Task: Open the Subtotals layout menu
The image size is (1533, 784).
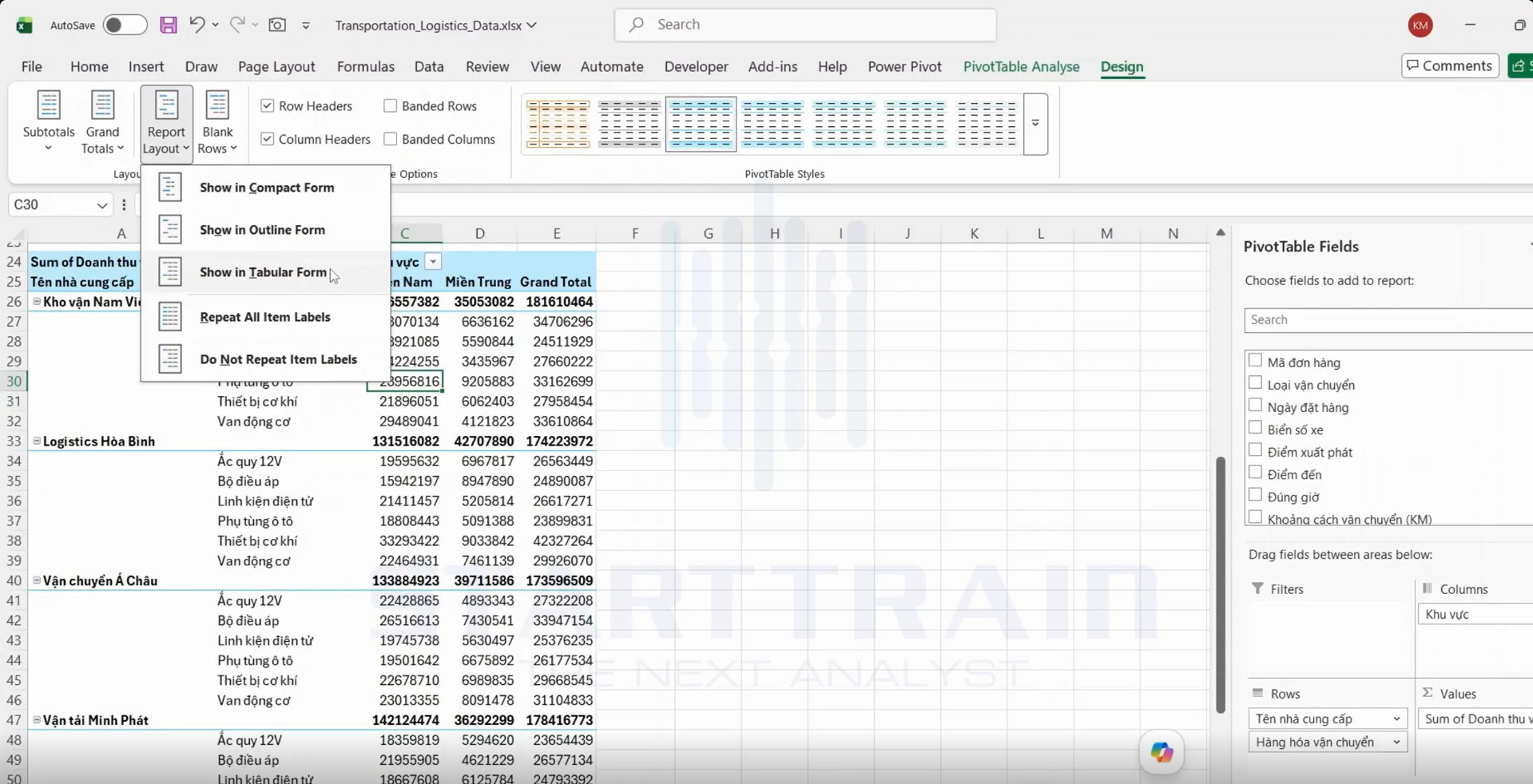Action: coord(49,122)
